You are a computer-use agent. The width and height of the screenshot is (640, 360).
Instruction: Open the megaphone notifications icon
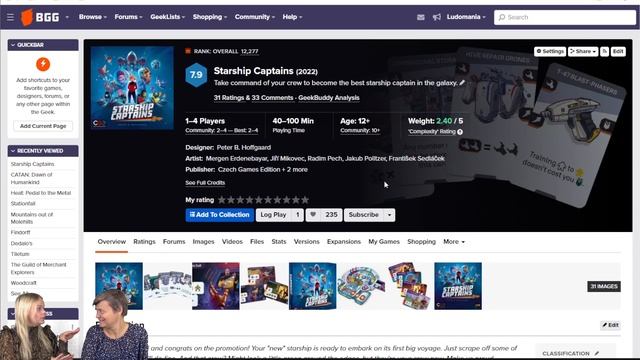(x=436, y=17)
